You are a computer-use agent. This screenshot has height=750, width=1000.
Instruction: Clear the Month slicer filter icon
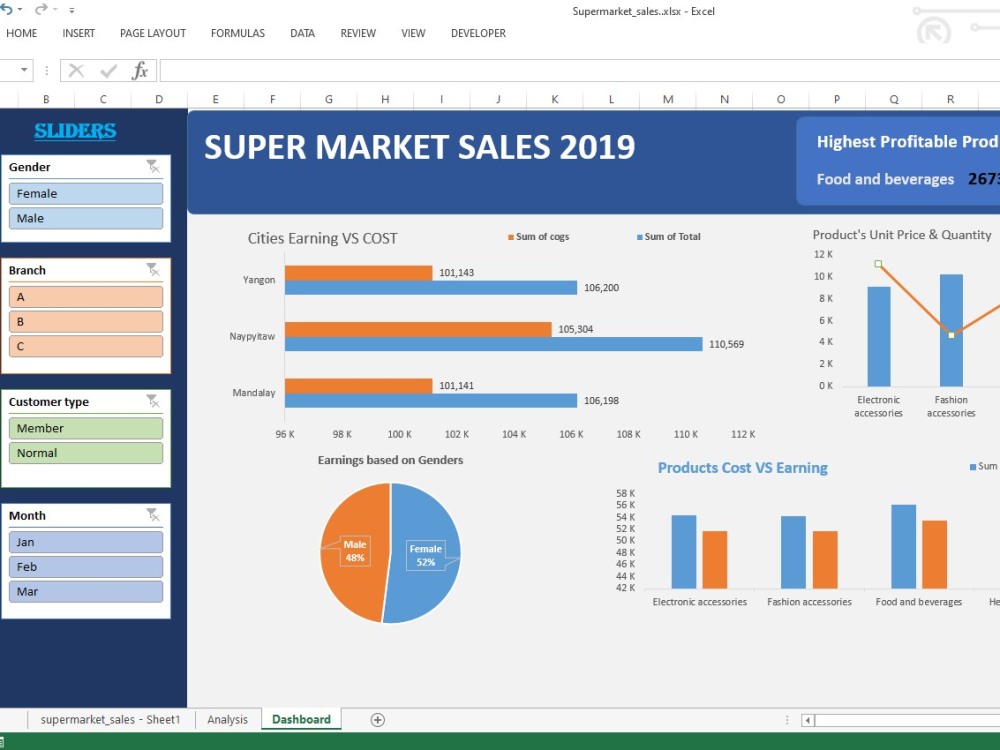[153, 514]
